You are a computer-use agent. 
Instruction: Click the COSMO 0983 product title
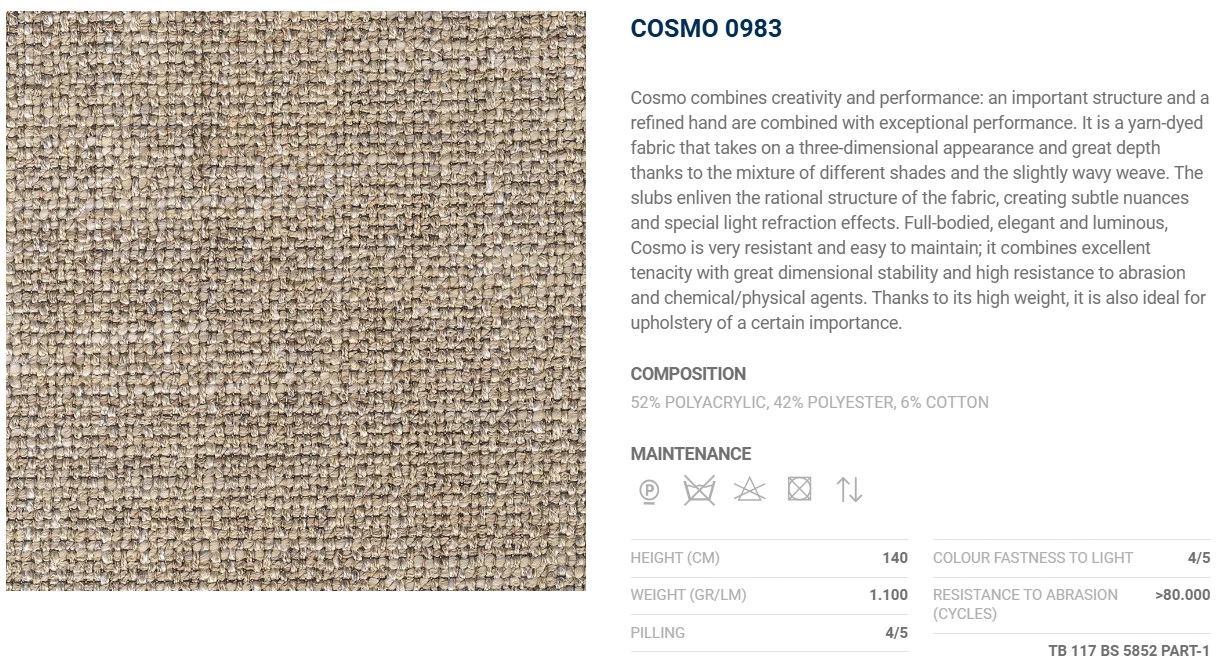(706, 29)
